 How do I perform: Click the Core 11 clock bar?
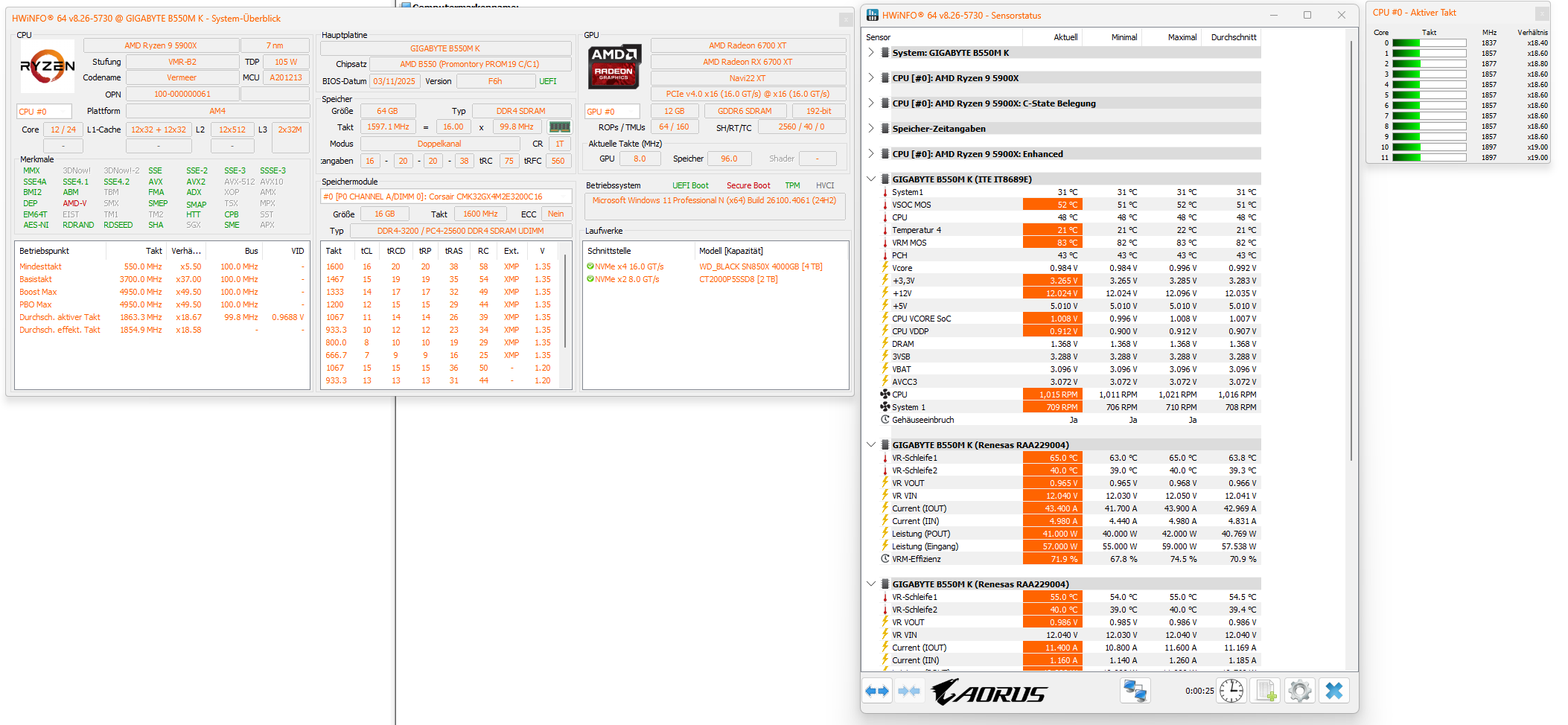pos(1429,158)
